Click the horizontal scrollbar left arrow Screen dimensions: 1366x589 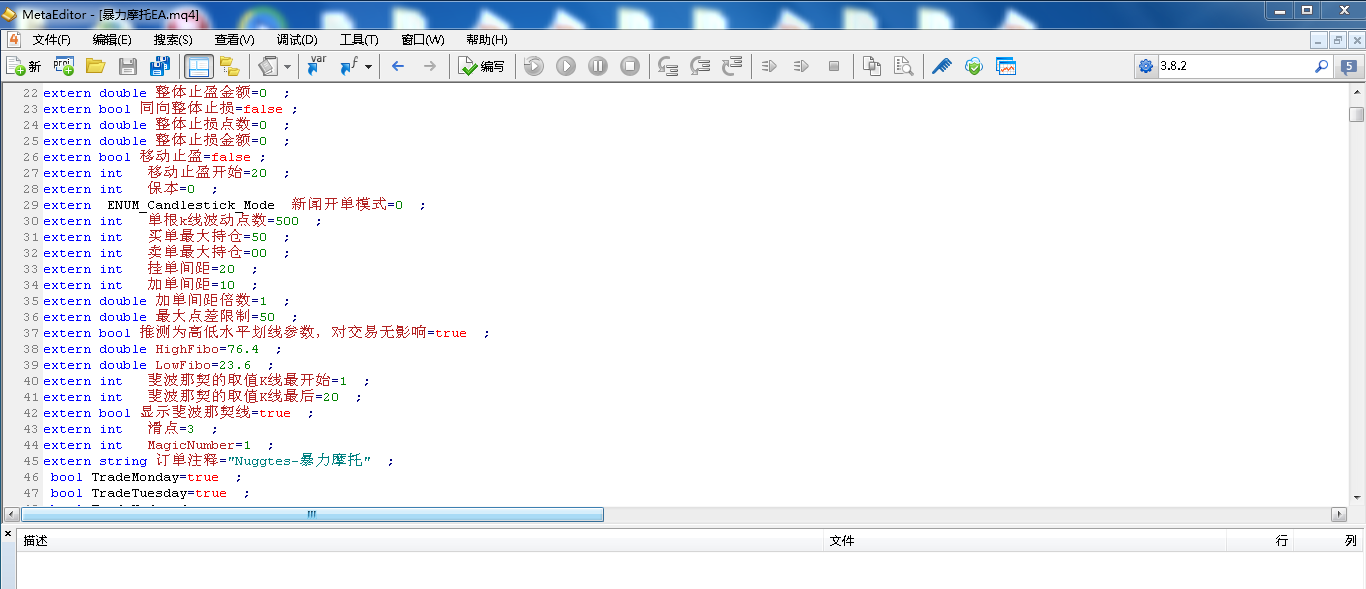pyautogui.click(x=12, y=514)
